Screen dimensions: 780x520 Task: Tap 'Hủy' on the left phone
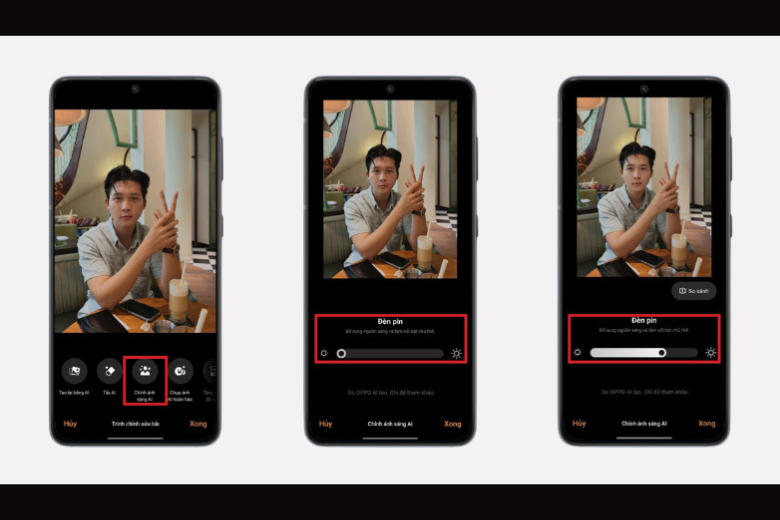[71, 423]
